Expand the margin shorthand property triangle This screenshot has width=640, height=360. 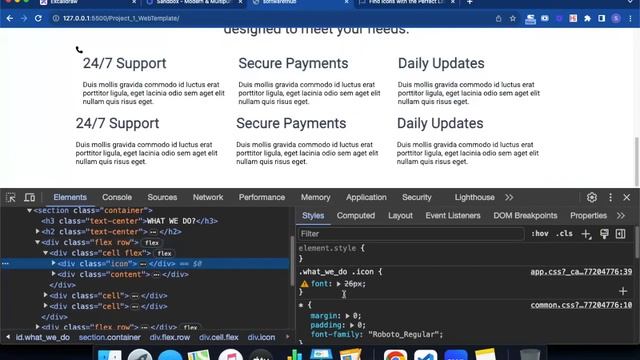point(348,316)
